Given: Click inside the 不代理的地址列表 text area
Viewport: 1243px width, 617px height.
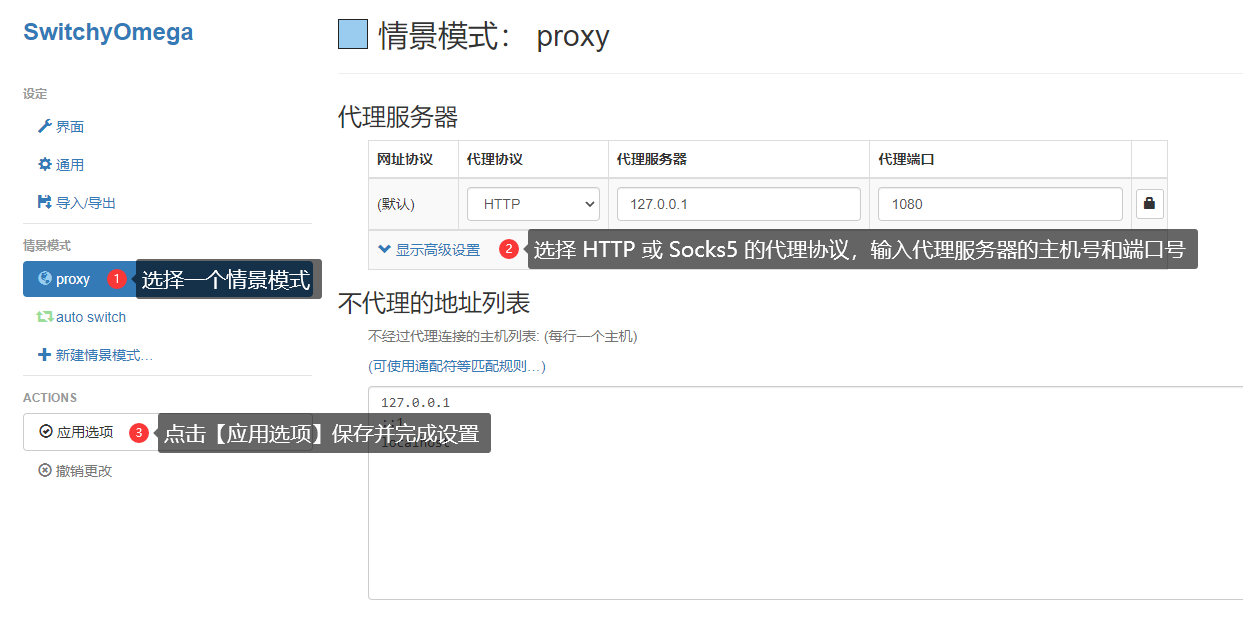Looking at the screenshot, I should [x=800, y=520].
